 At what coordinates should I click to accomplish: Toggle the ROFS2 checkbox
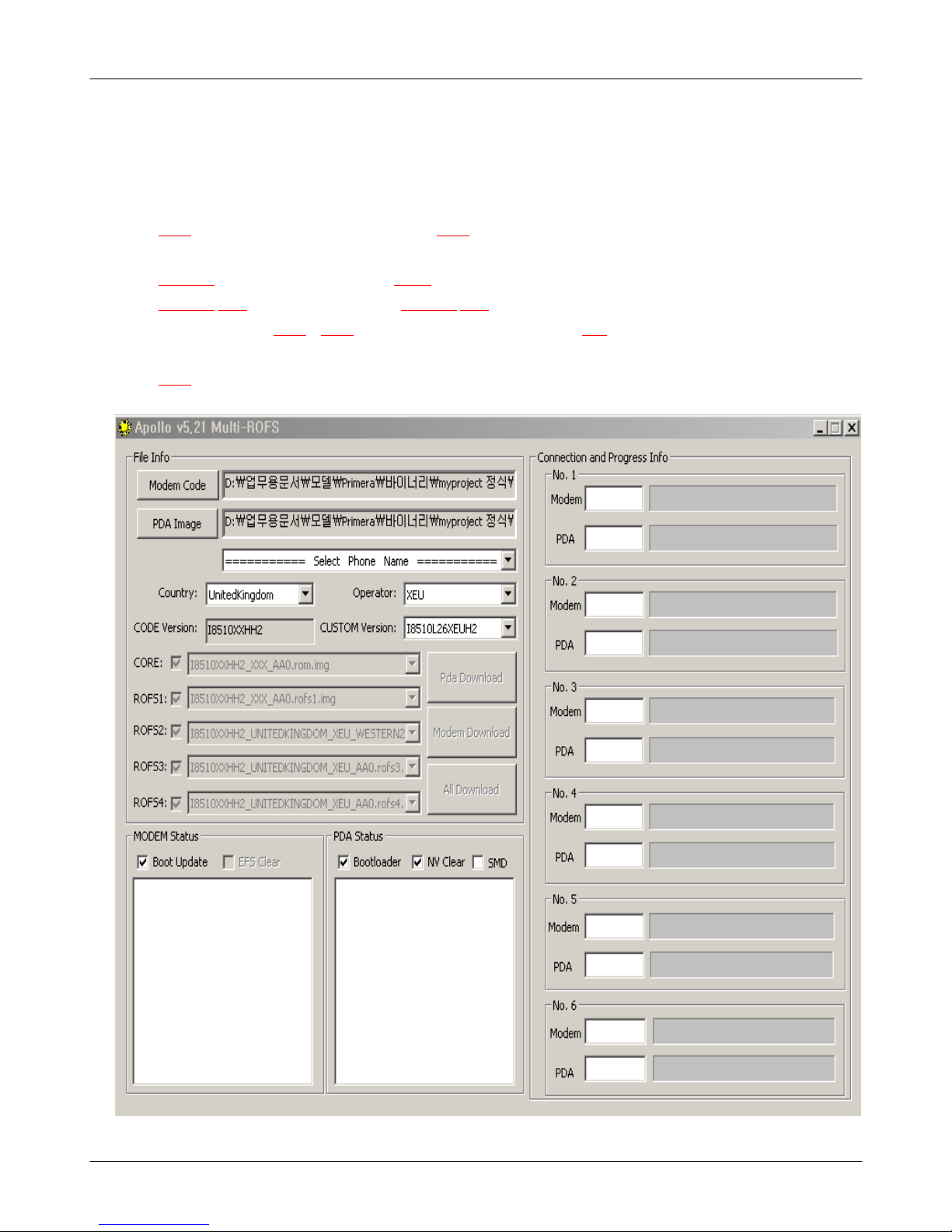click(x=176, y=731)
